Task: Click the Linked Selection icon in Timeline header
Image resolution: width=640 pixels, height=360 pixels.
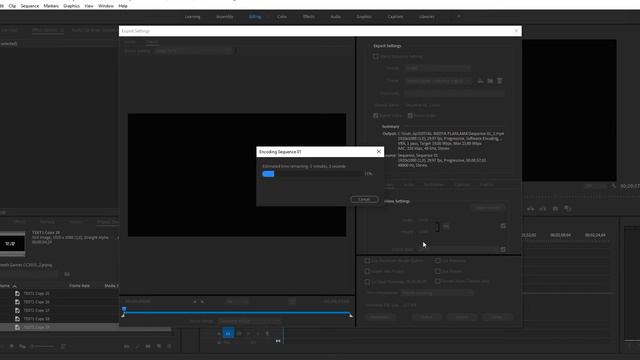Action: (239, 333)
